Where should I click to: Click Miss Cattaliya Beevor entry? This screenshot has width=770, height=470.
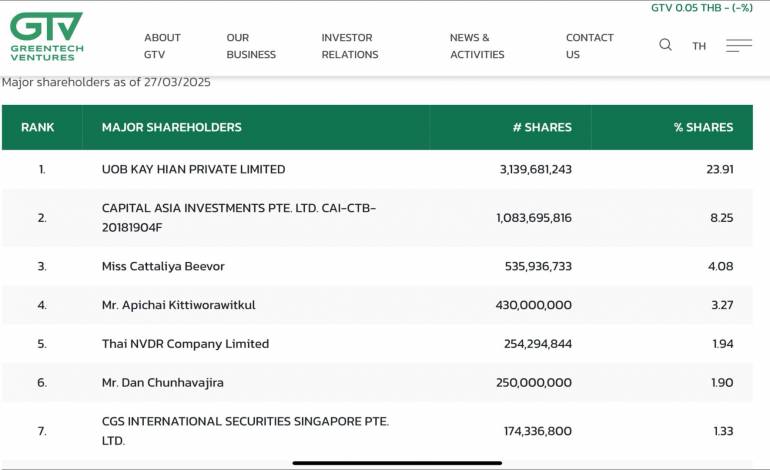point(163,266)
